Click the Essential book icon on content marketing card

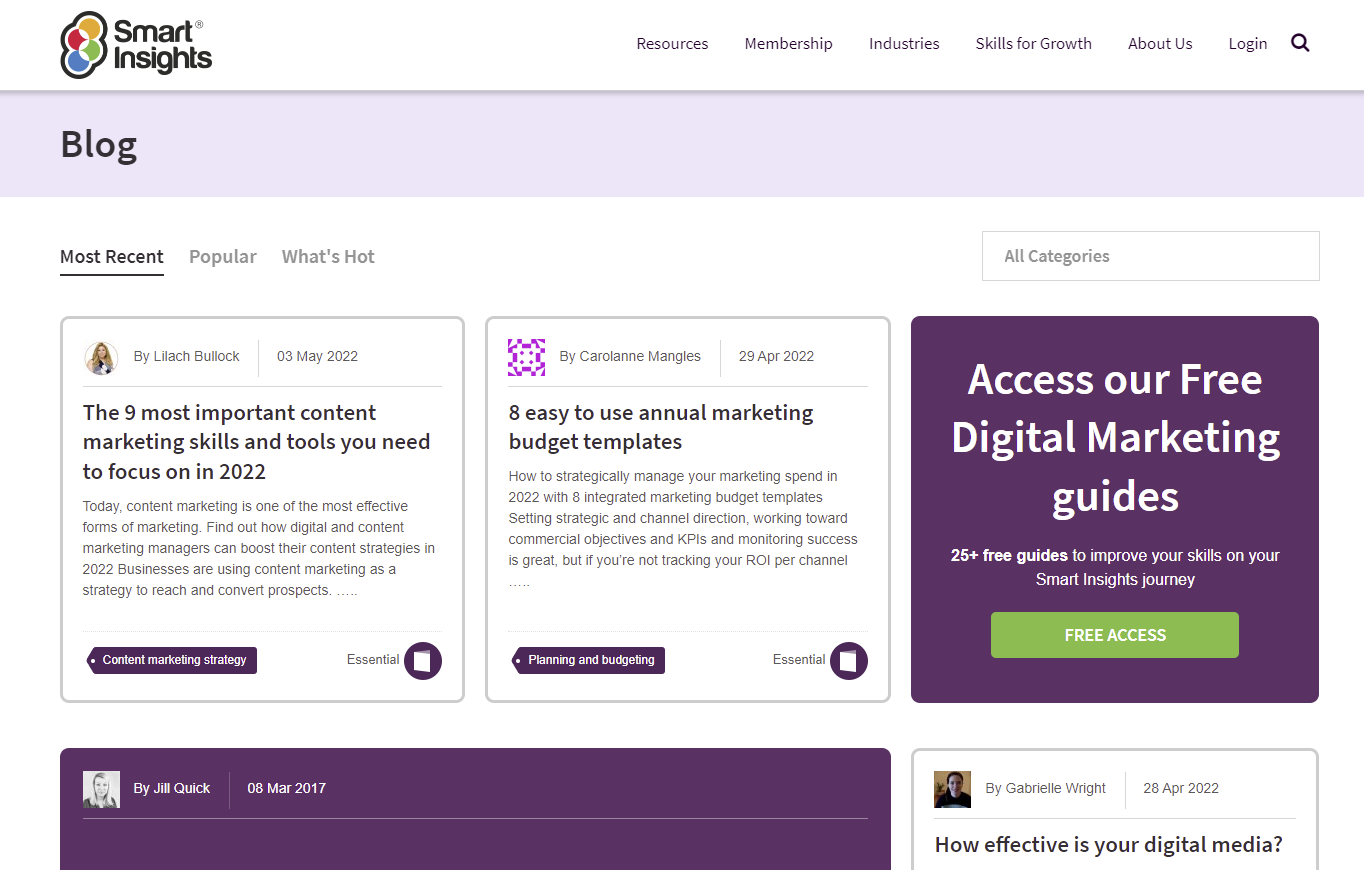pos(423,661)
